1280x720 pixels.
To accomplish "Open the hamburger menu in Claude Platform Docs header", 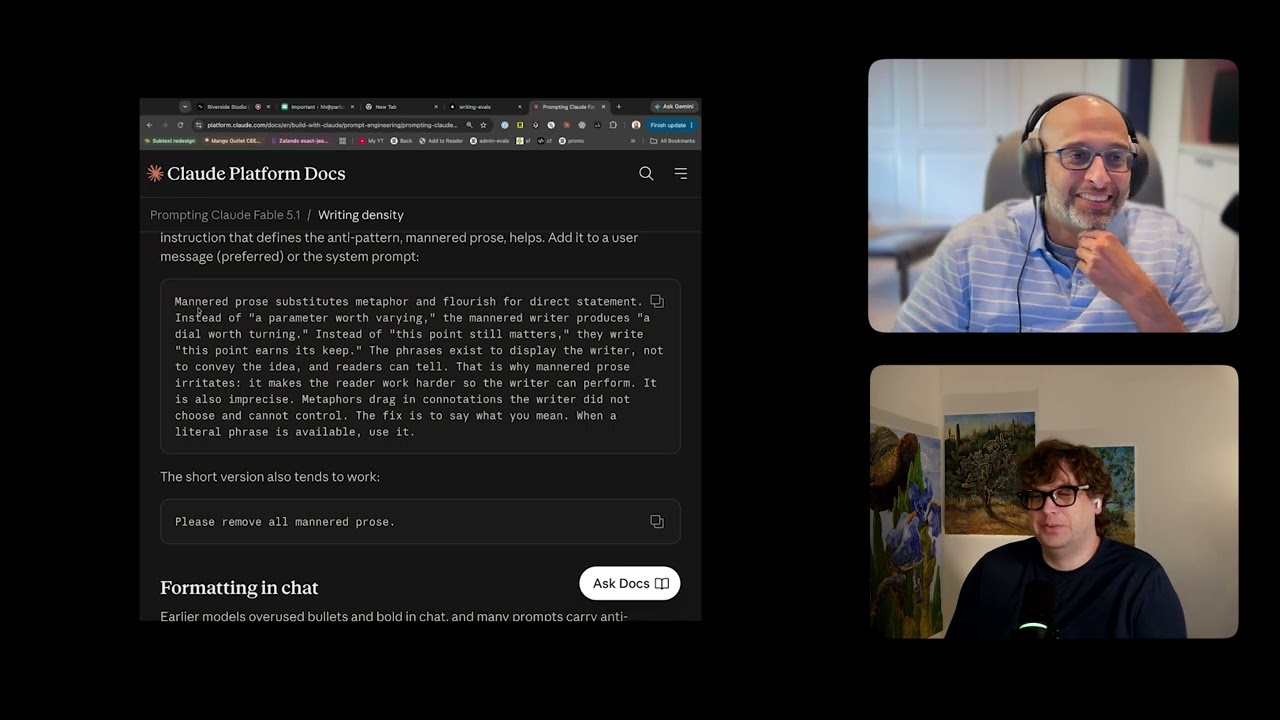I will click(681, 174).
